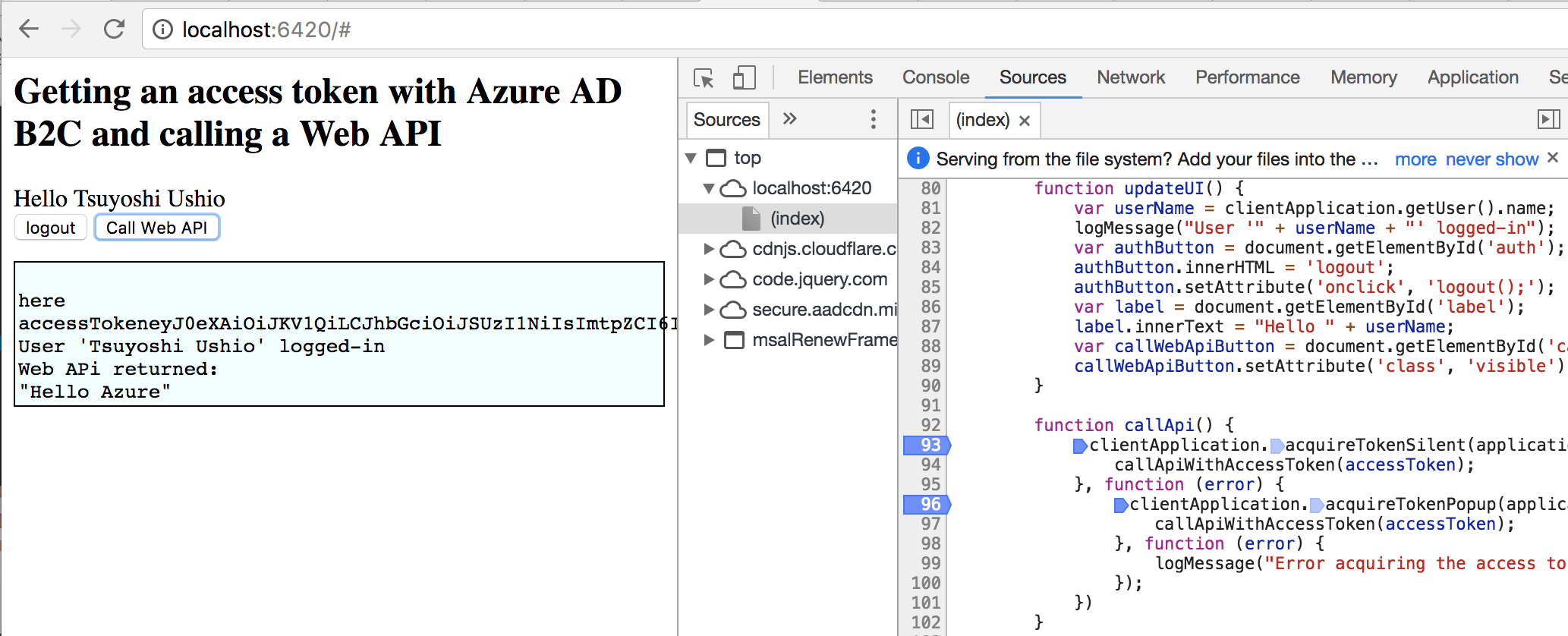The image size is (1568, 636).
Task: Click the 'never show' link
Action: (1492, 159)
